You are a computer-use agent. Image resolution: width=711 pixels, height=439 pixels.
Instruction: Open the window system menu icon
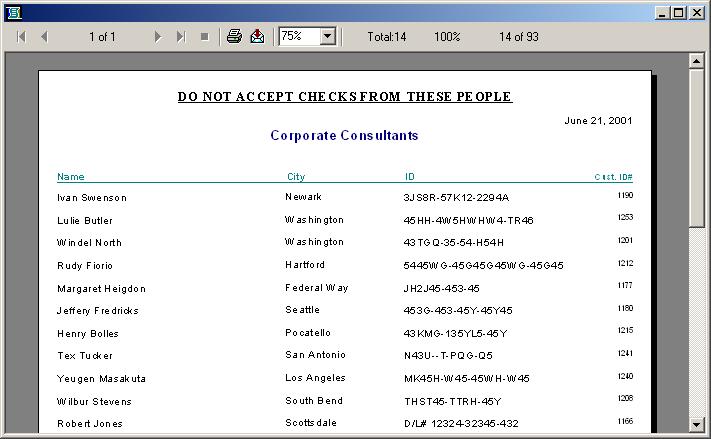pos(13,12)
